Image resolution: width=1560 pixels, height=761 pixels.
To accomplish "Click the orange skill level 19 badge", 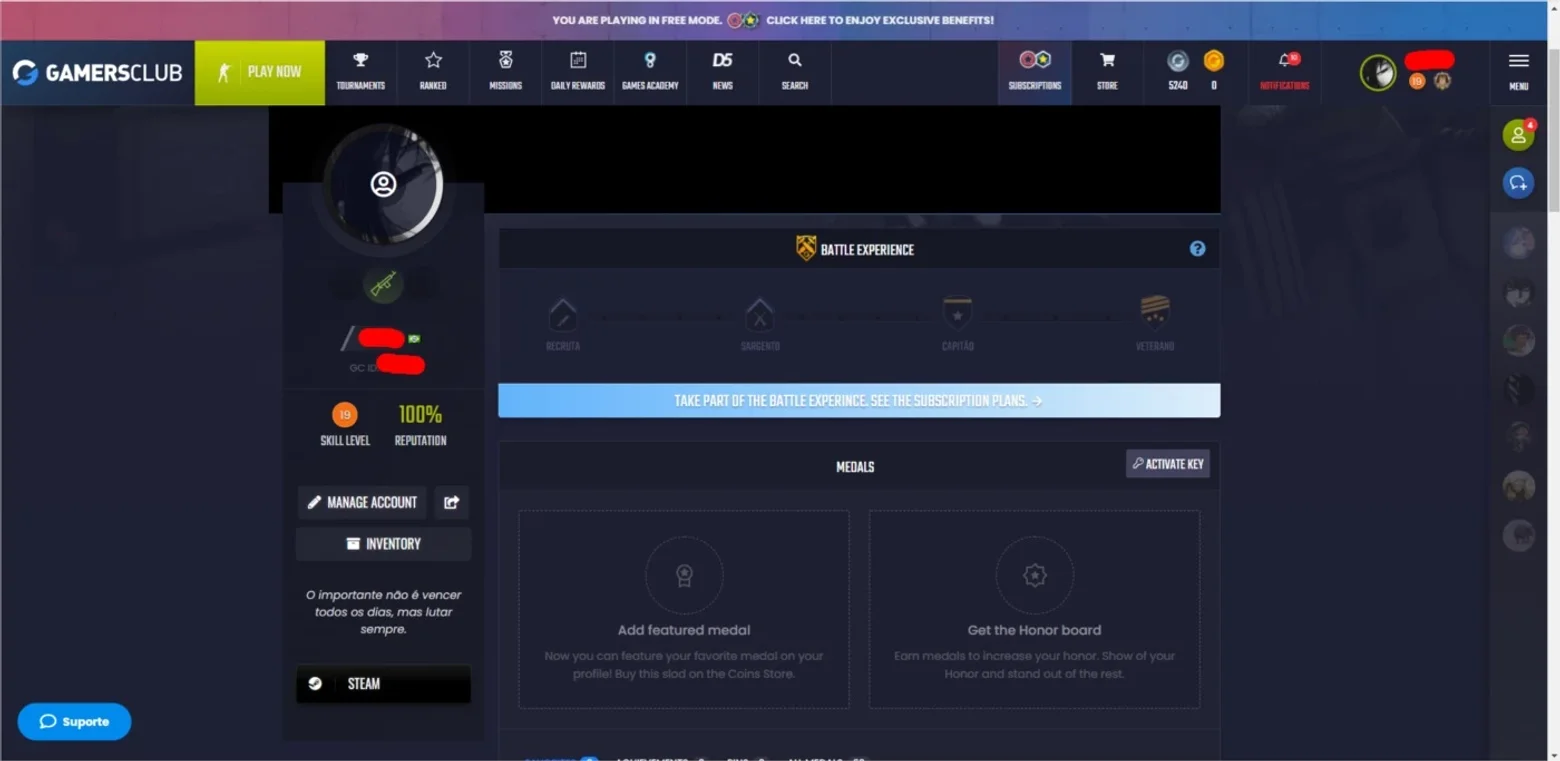I will click(345, 414).
